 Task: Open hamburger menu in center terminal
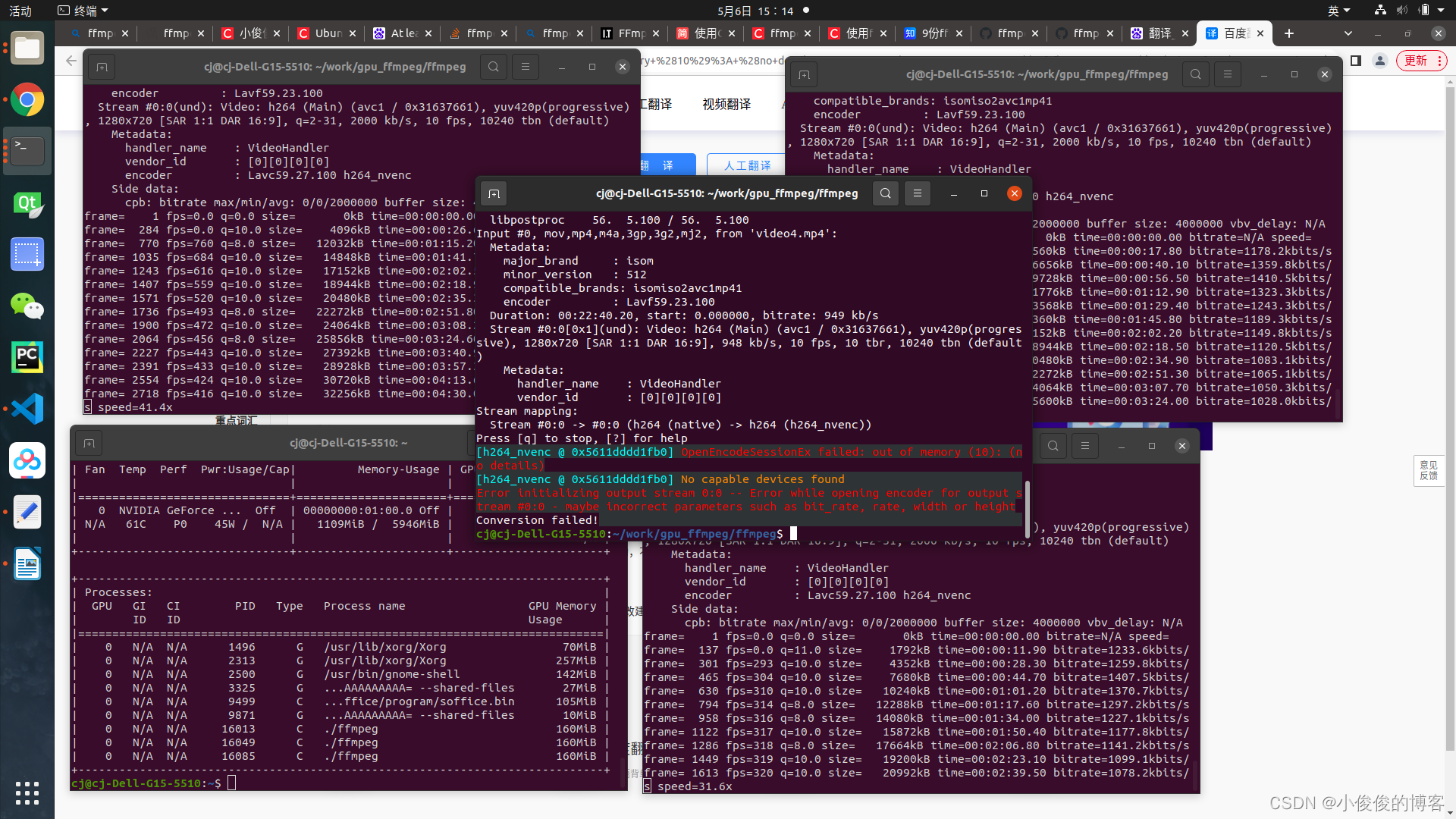tap(918, 193)
